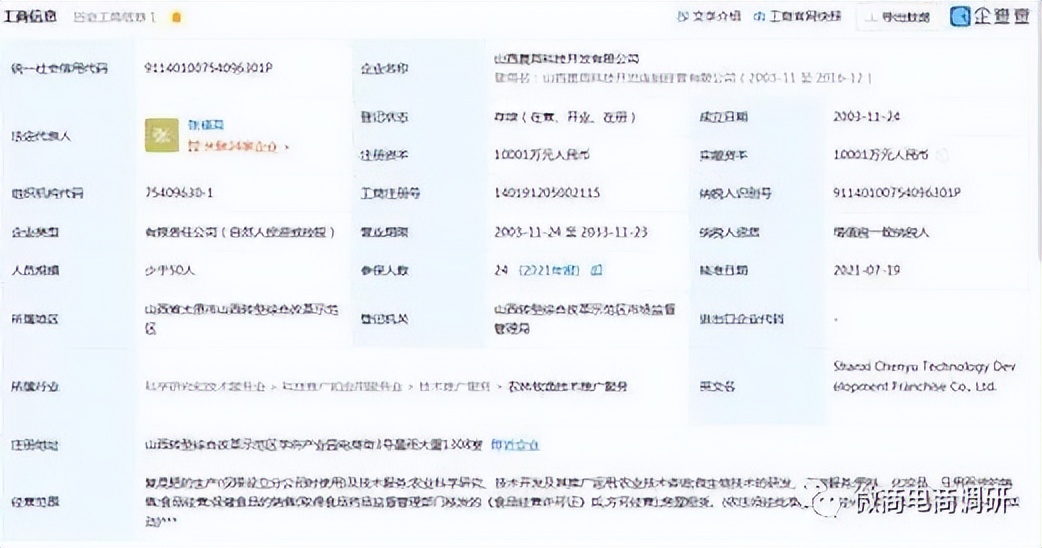
Task: Open the 关联34家企业 related companies link
Action: (x=238, y=146)
